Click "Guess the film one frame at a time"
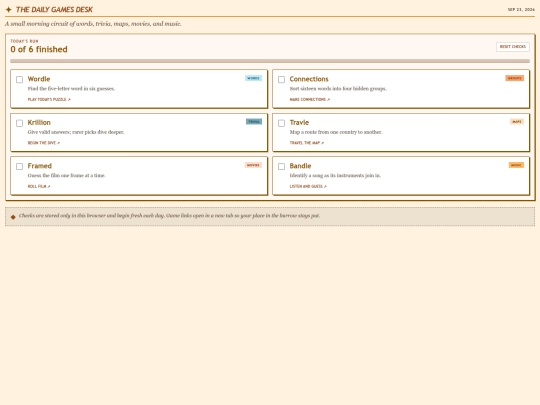 66,175
